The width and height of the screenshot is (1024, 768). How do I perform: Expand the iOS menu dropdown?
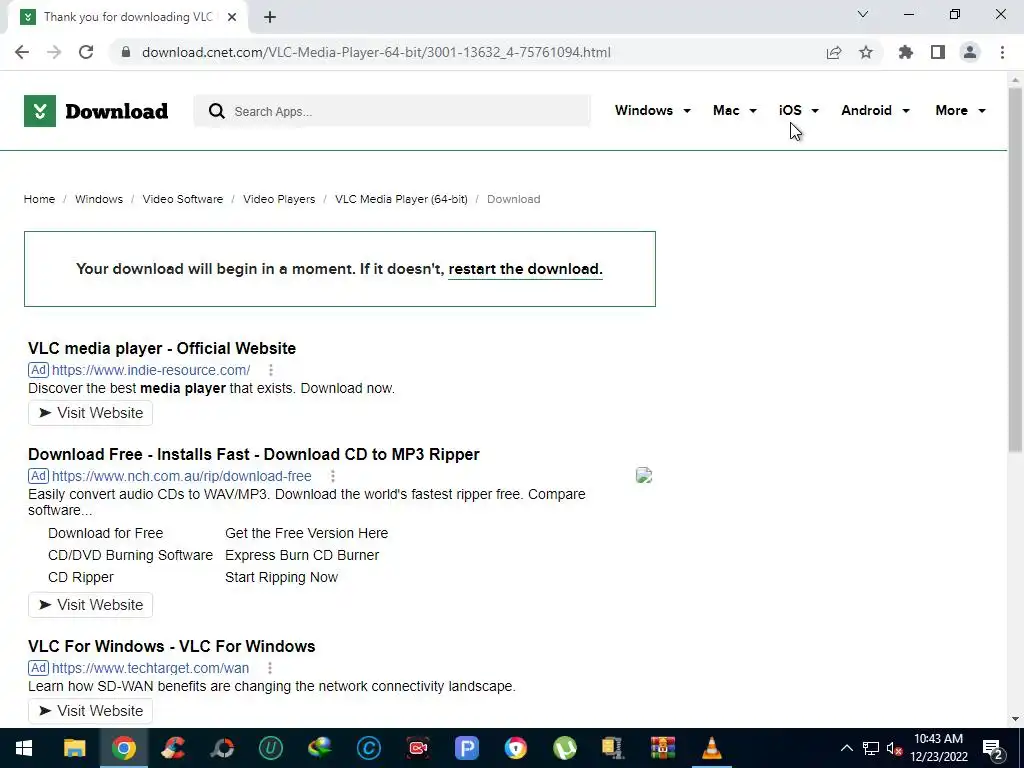coord(799,110)
